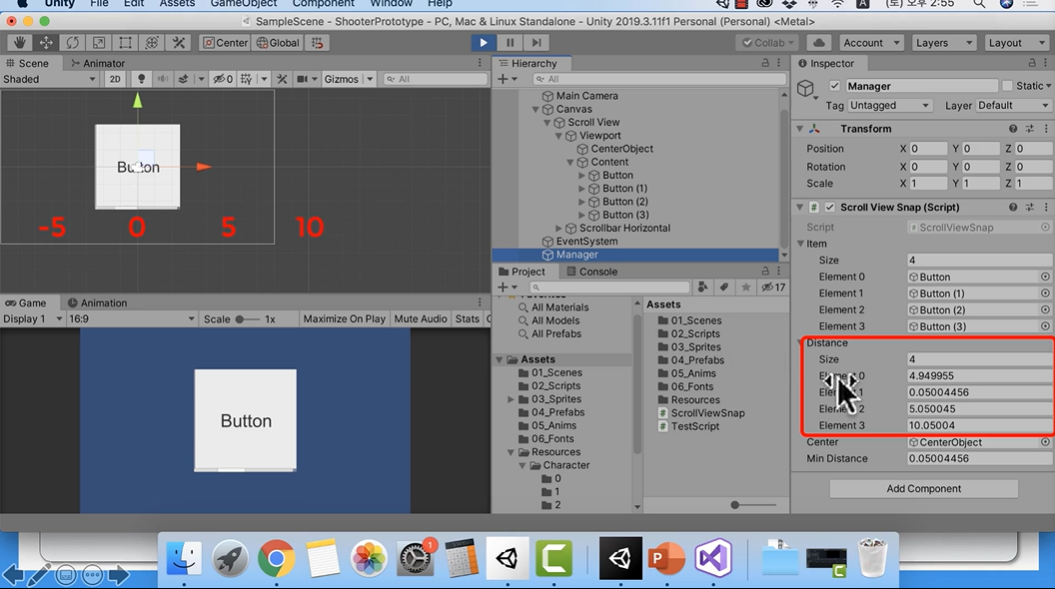Collapse the Canvas tree node
The image size is (1055, 589).
tap(536, 109)
